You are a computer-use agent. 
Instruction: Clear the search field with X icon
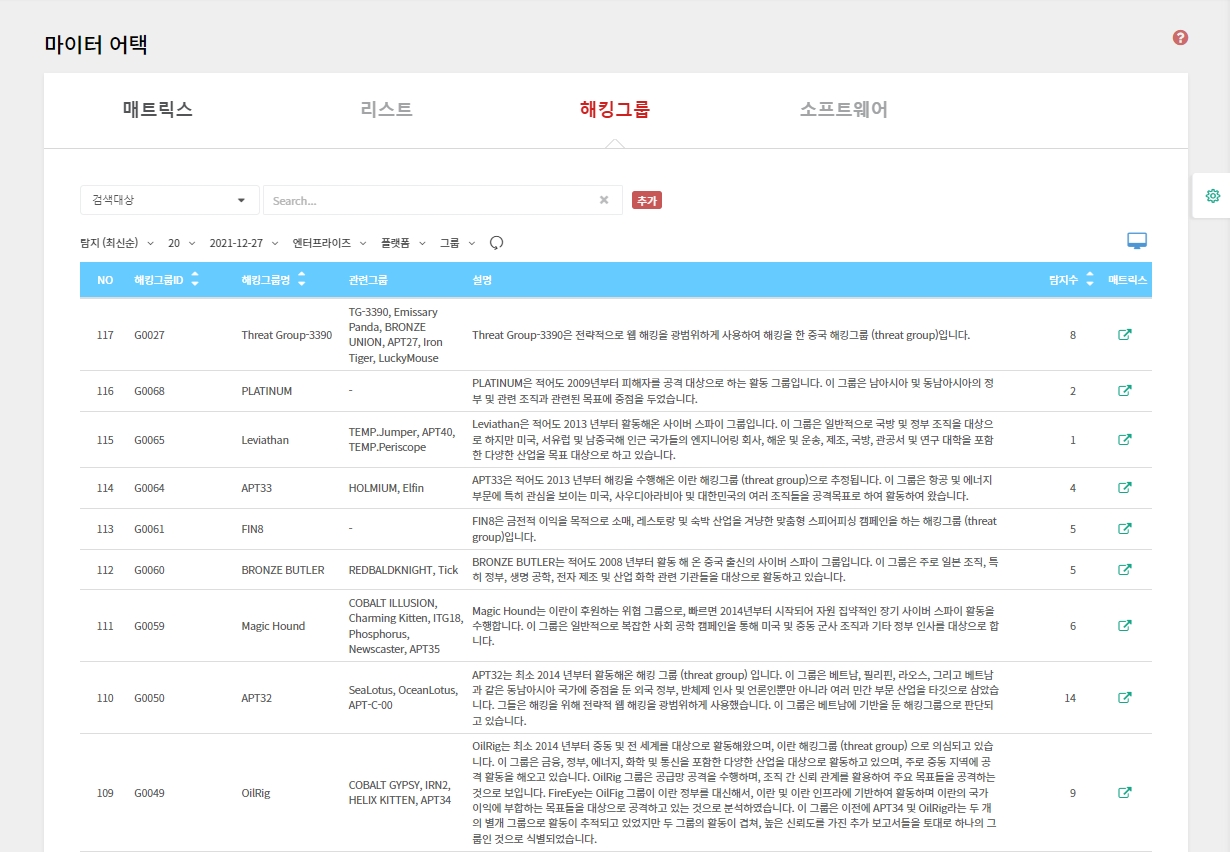[x=604, y=200]
